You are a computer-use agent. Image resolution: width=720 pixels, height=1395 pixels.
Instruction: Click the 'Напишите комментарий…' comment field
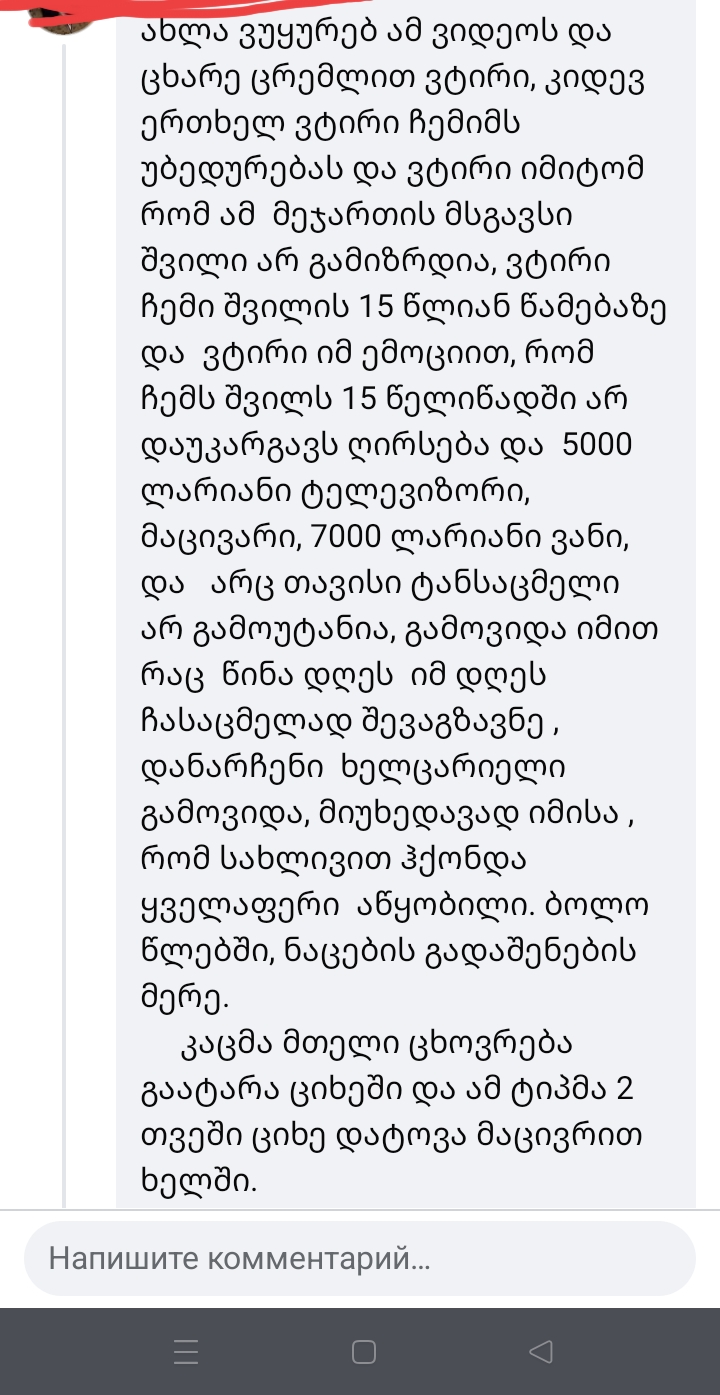359,1258
